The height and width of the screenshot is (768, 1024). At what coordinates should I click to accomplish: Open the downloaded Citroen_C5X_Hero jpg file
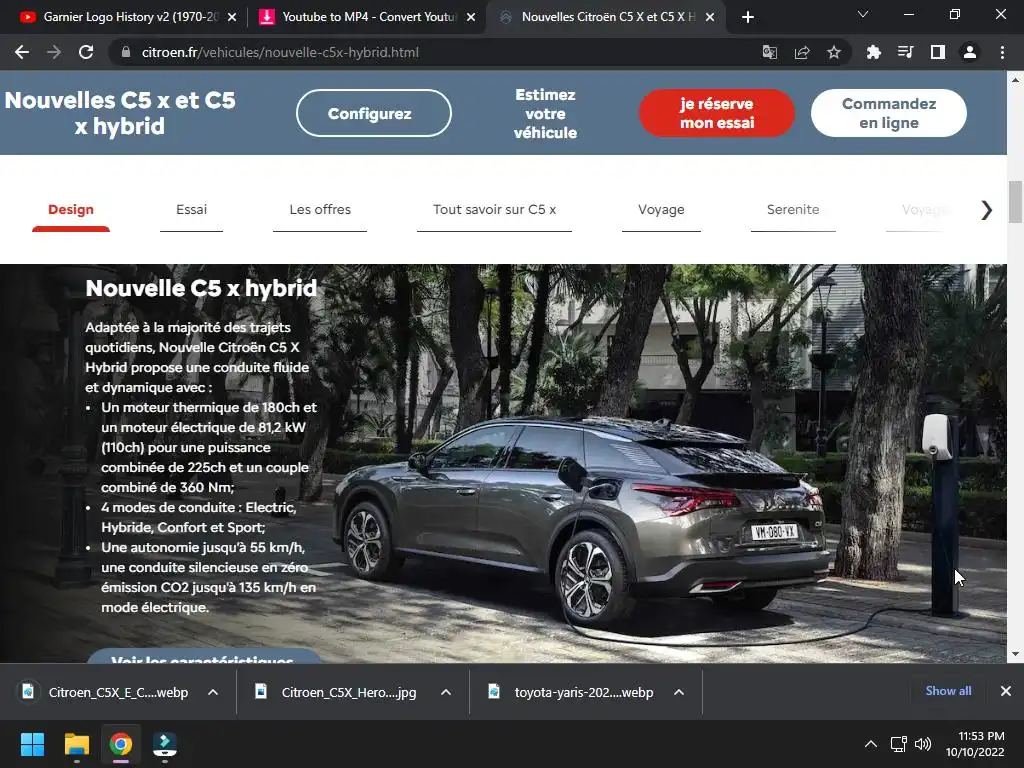point(338,692)
